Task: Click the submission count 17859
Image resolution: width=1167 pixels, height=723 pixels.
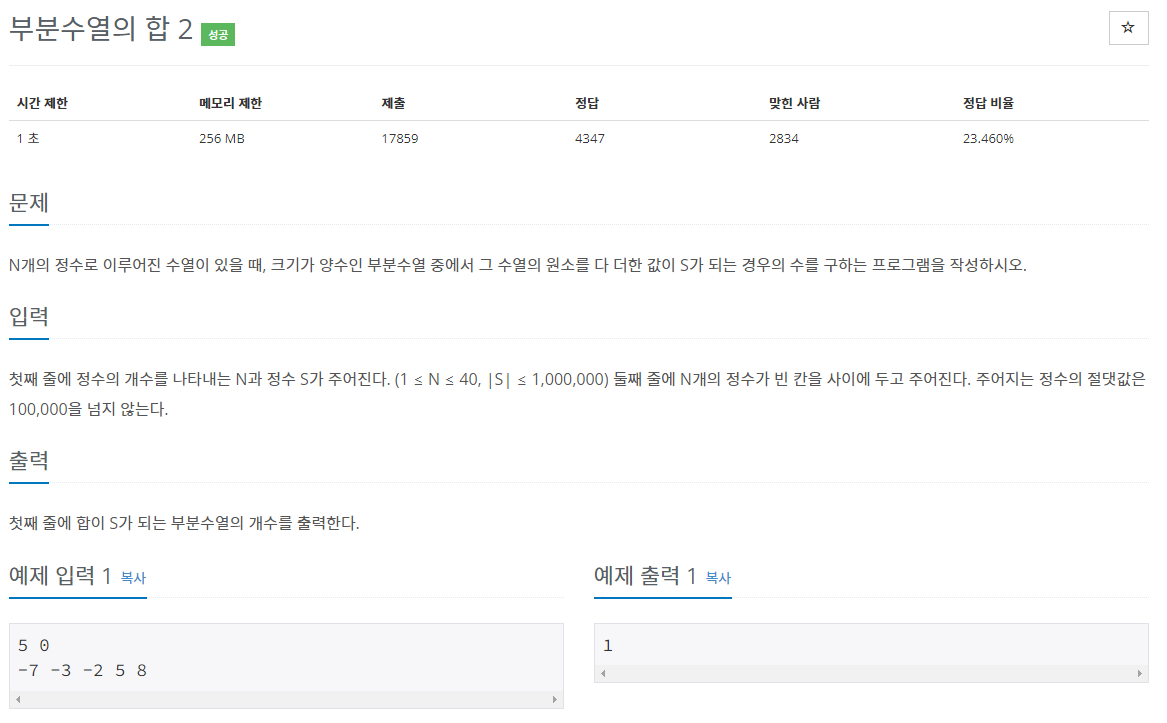Action: (x=400, y=138)
